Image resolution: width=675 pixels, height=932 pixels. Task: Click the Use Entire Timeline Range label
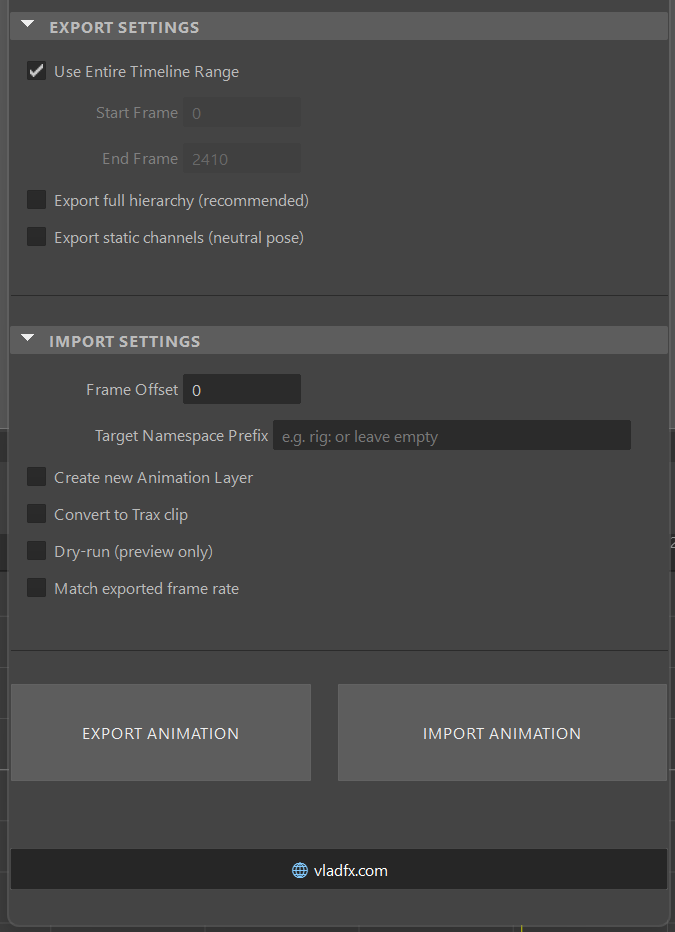(147, 72)
